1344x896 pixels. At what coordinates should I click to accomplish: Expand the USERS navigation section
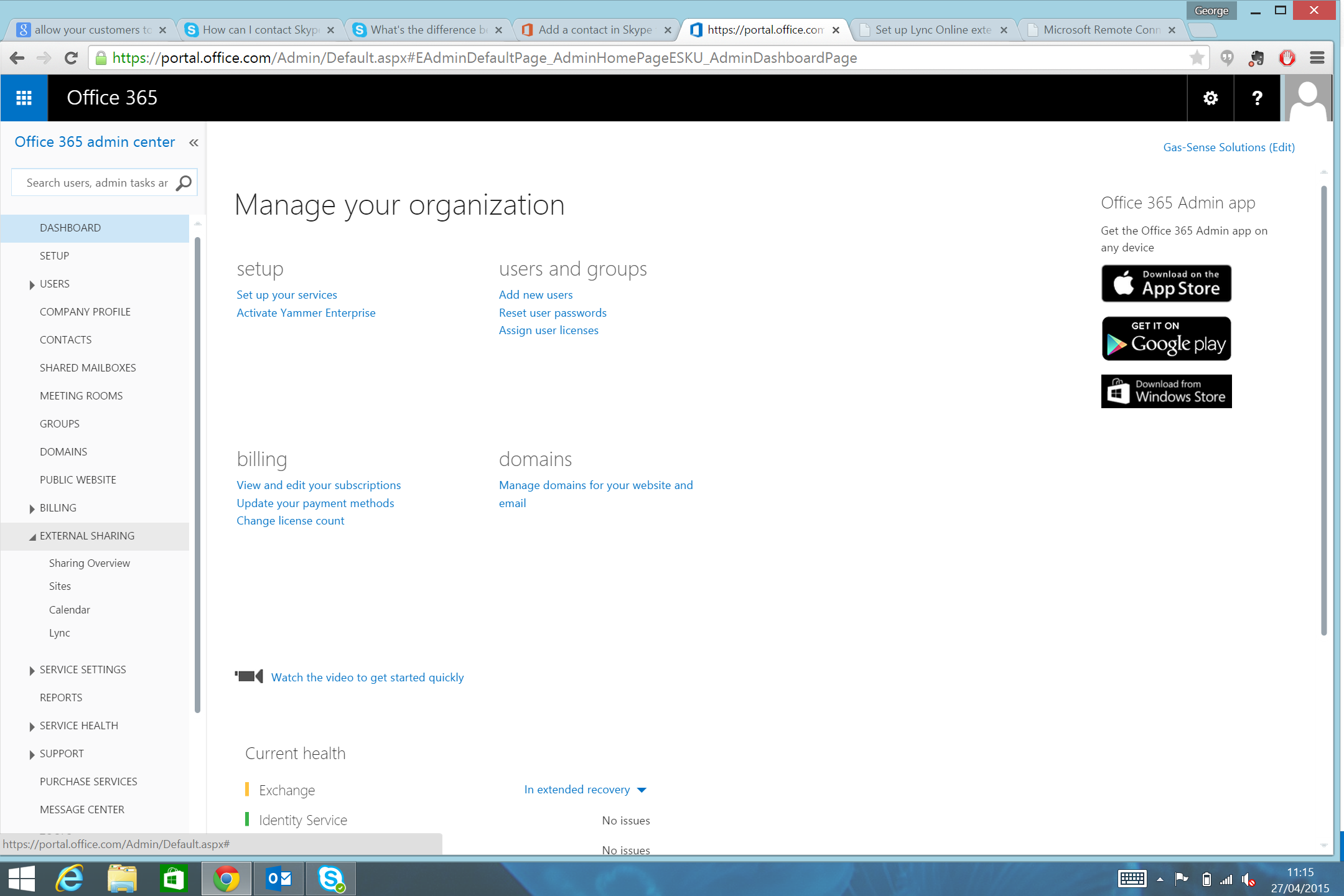[x=32, y=284]
